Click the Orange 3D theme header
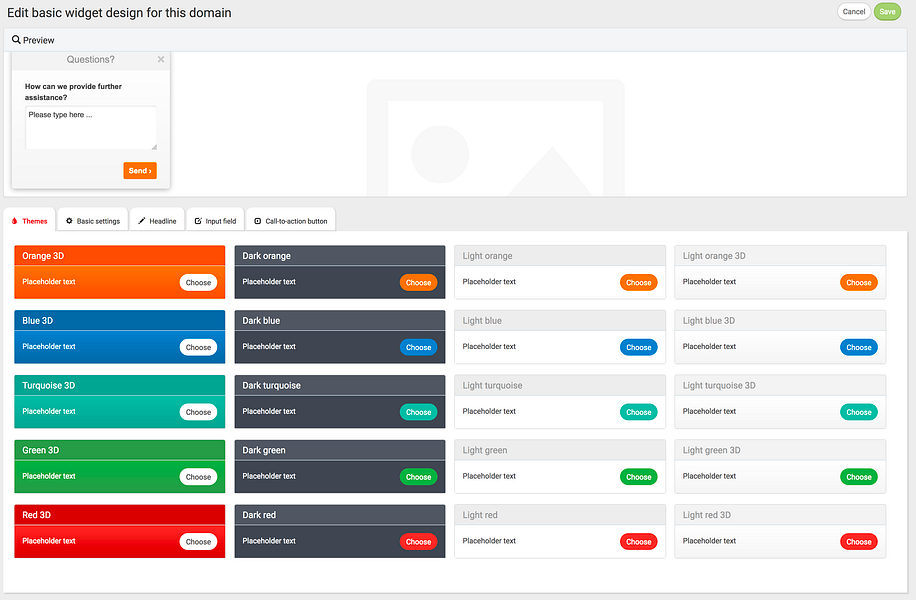 (x=120, y=256)
